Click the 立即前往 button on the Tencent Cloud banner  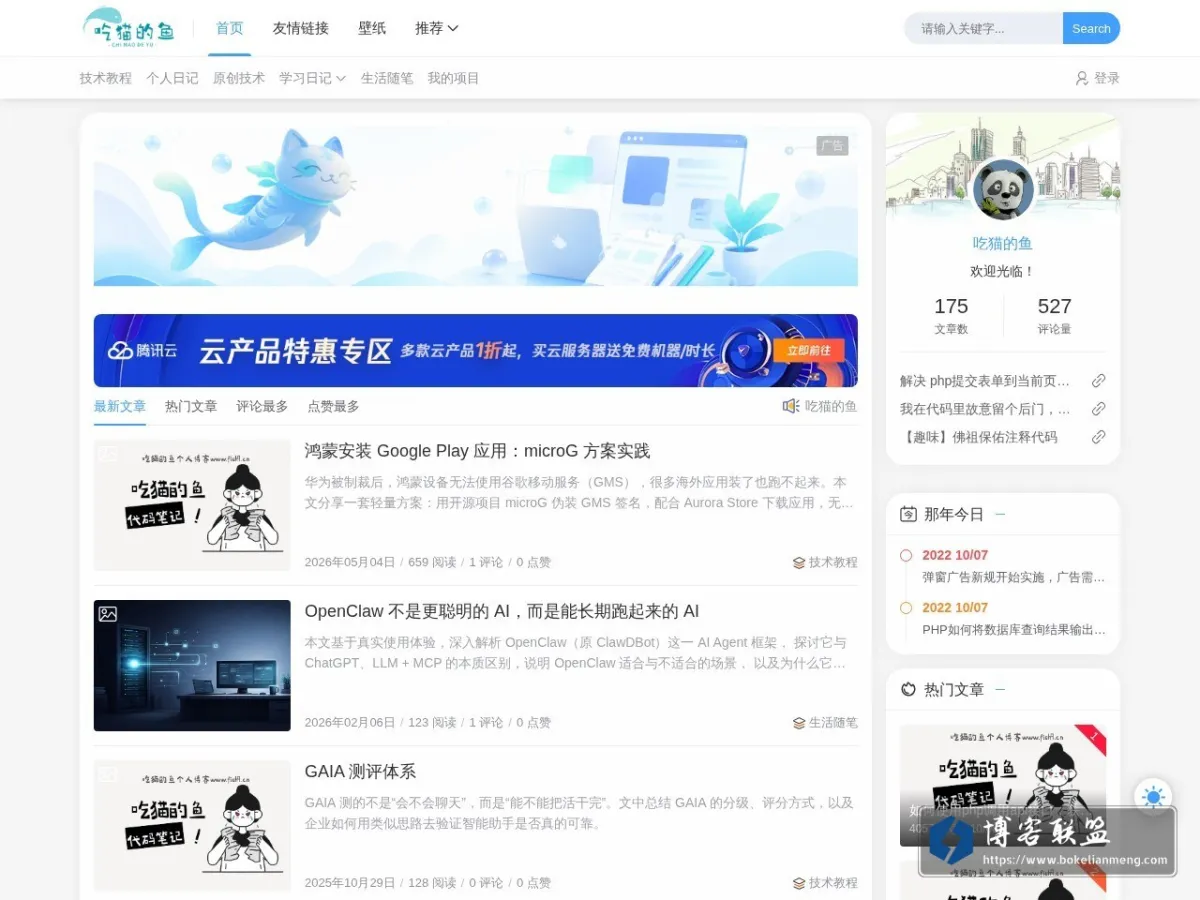pos(808,350)
